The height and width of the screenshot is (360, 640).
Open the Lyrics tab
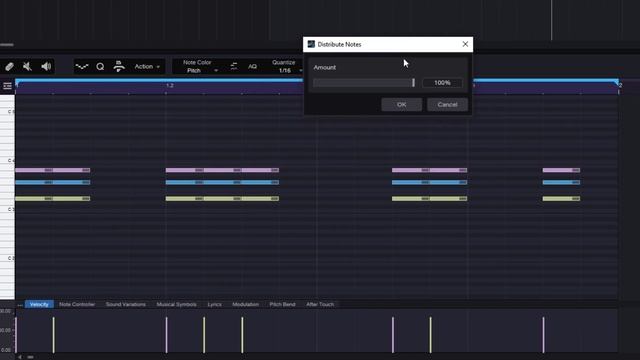pos(214,304)
